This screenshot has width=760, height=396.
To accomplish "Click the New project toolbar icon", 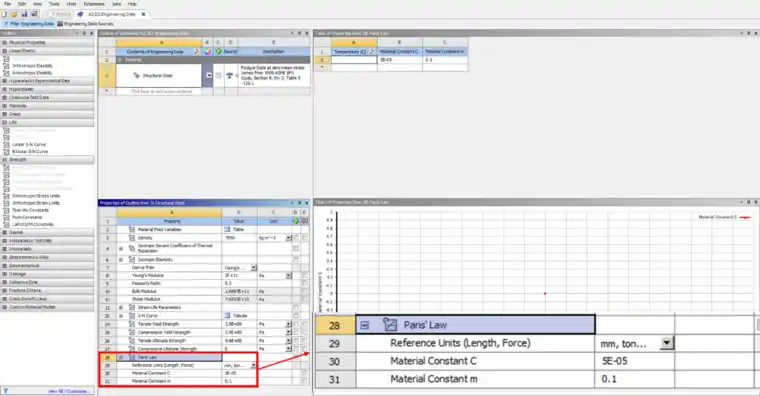I will [4, 14].
